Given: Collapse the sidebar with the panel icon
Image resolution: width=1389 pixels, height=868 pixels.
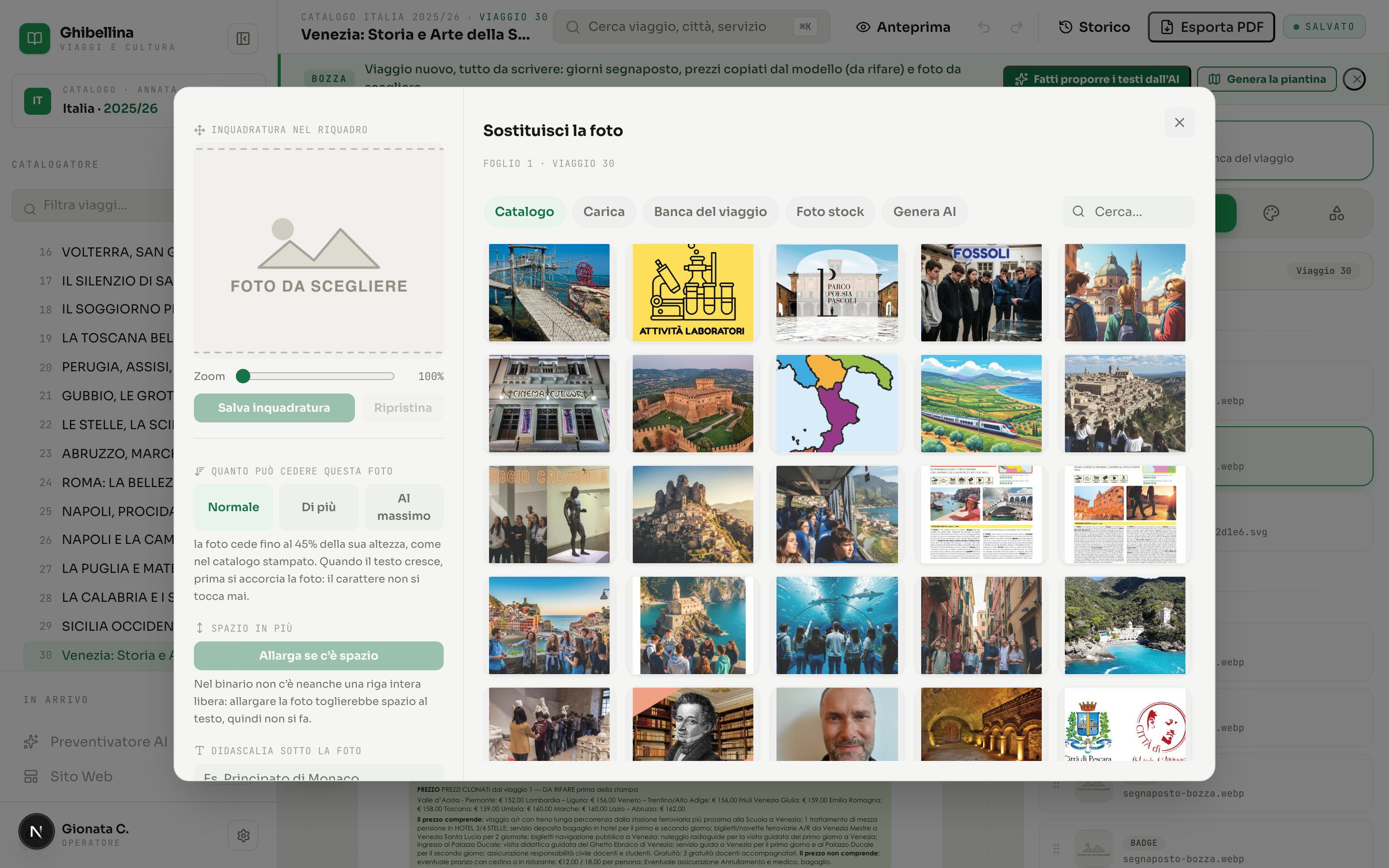Looking at the screenshot, I should [243, 39].
